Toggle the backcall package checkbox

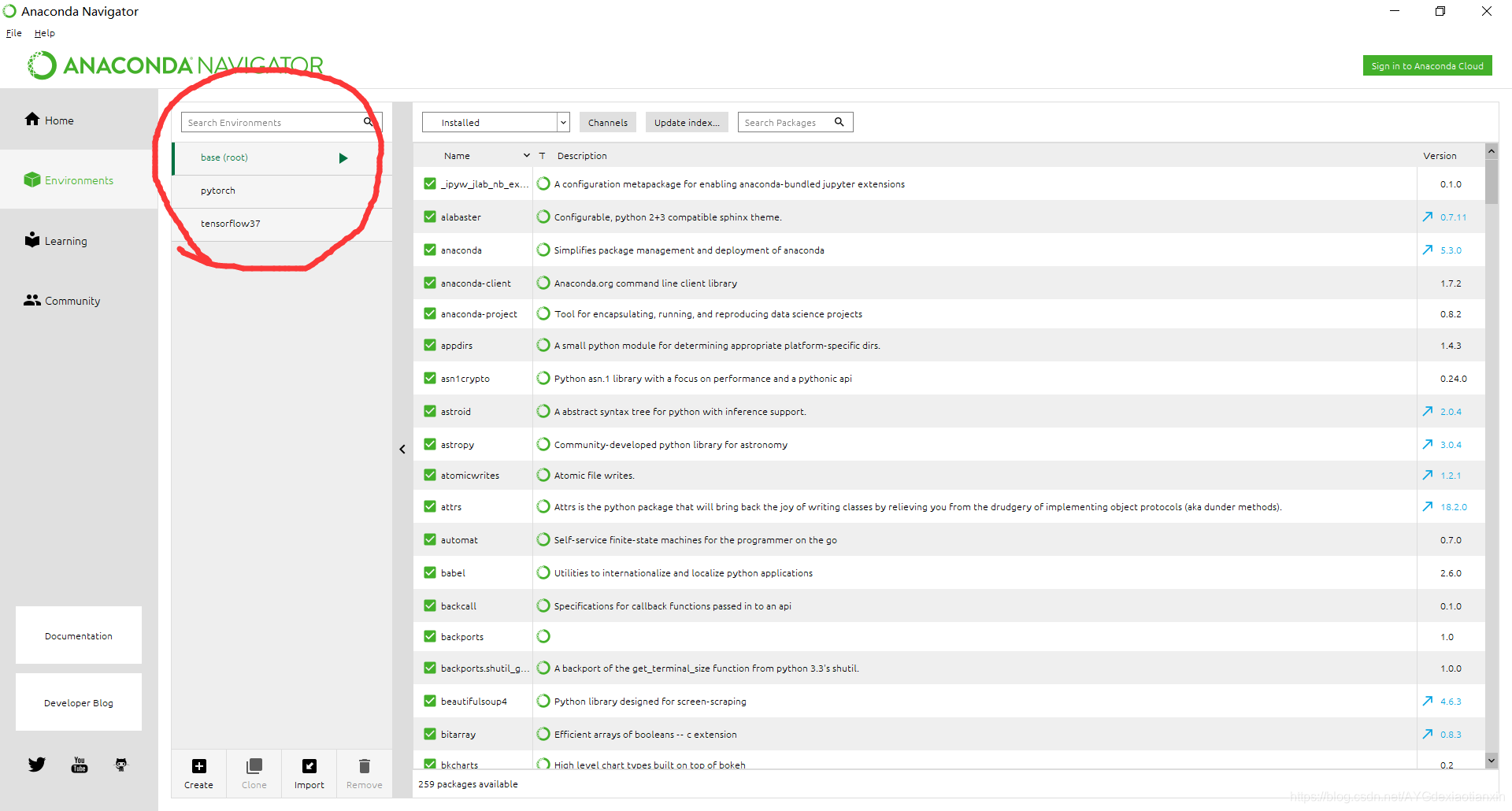(430, 605)
